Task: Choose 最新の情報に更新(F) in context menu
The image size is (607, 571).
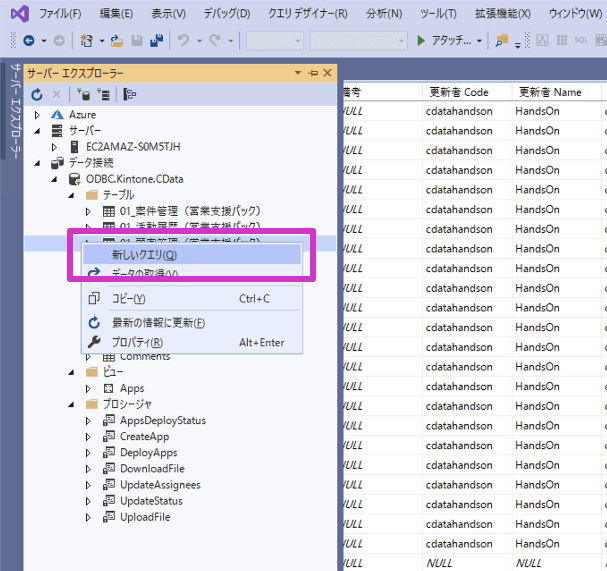Action: (x=192, y=322)
